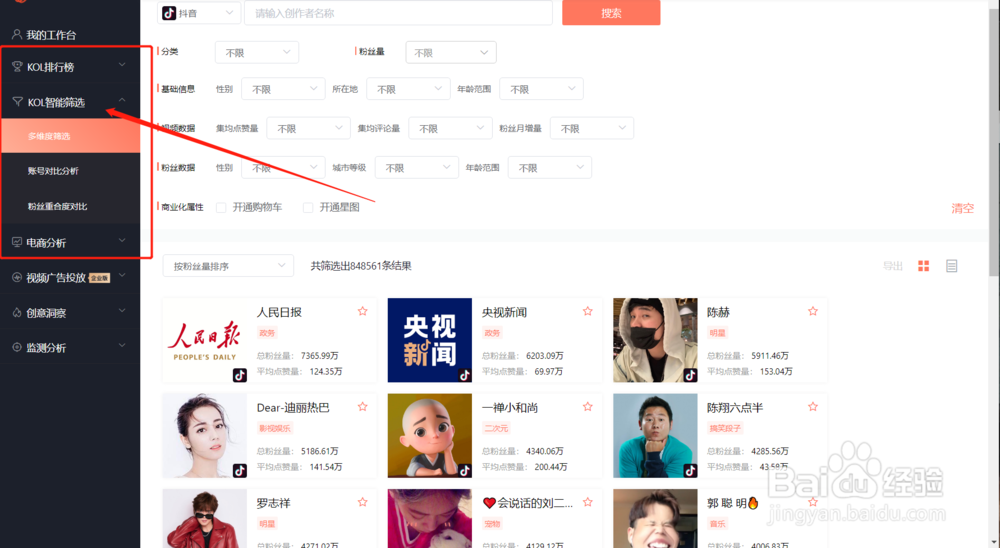Open the 分类 dropdown

(256, 52)
